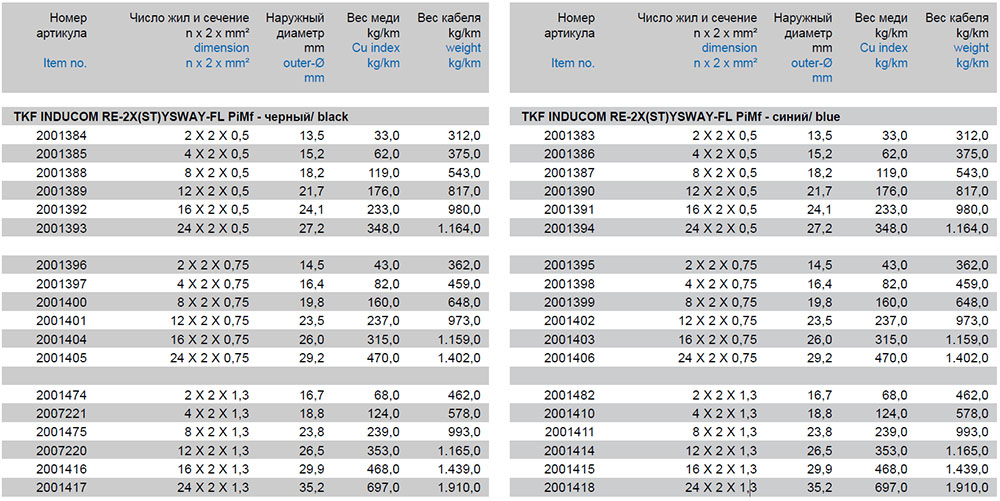Click 'dimension' header in black table
Screen dimensions: 1000x501
point(221,48)
